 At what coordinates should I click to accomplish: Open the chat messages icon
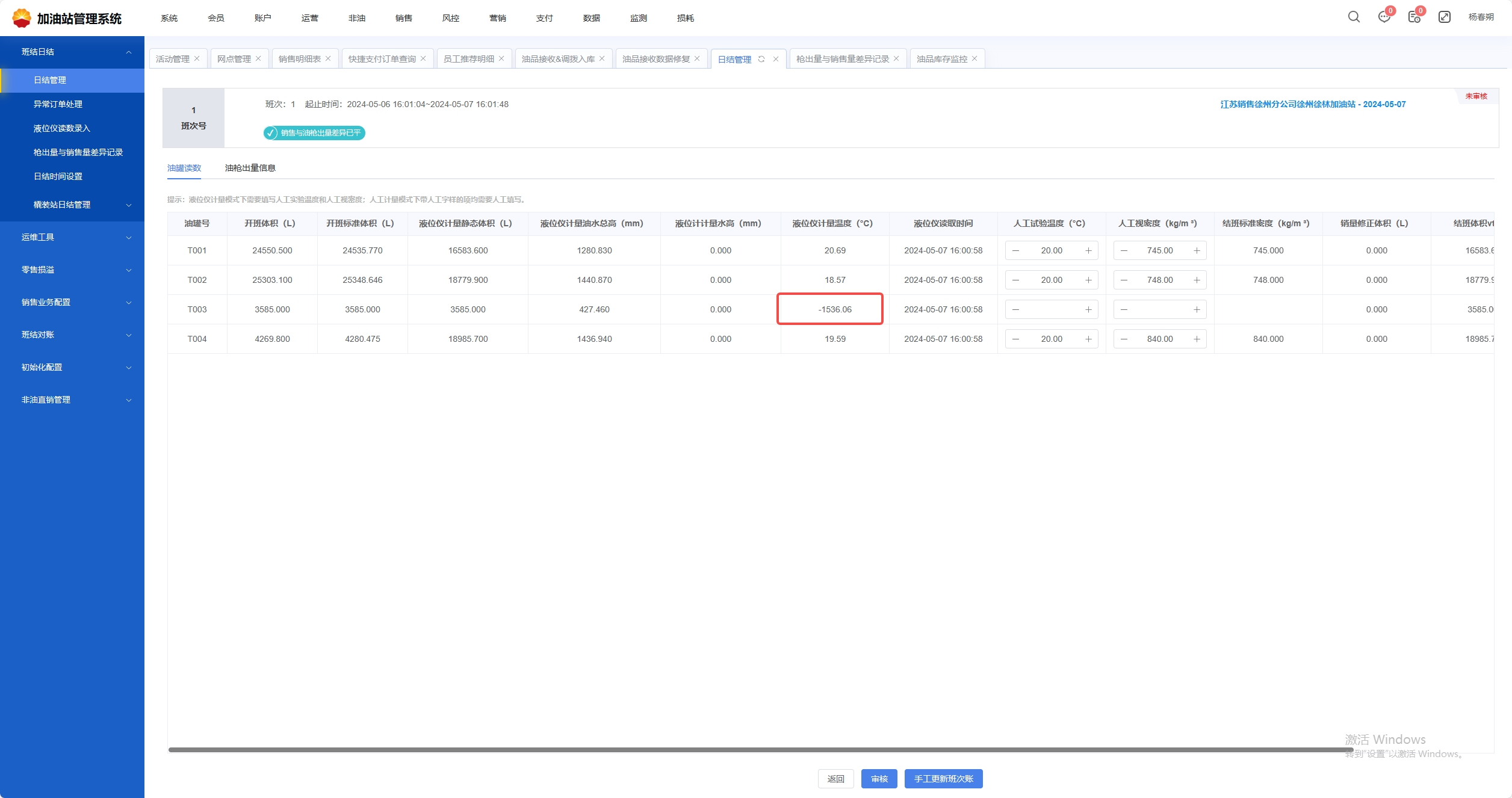[1384, 17]
